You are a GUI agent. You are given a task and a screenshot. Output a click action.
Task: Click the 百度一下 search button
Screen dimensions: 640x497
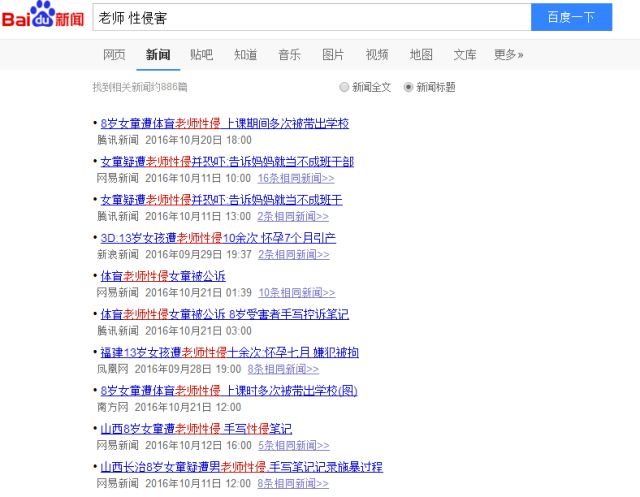pyautogui.click(x=571, y=17)
